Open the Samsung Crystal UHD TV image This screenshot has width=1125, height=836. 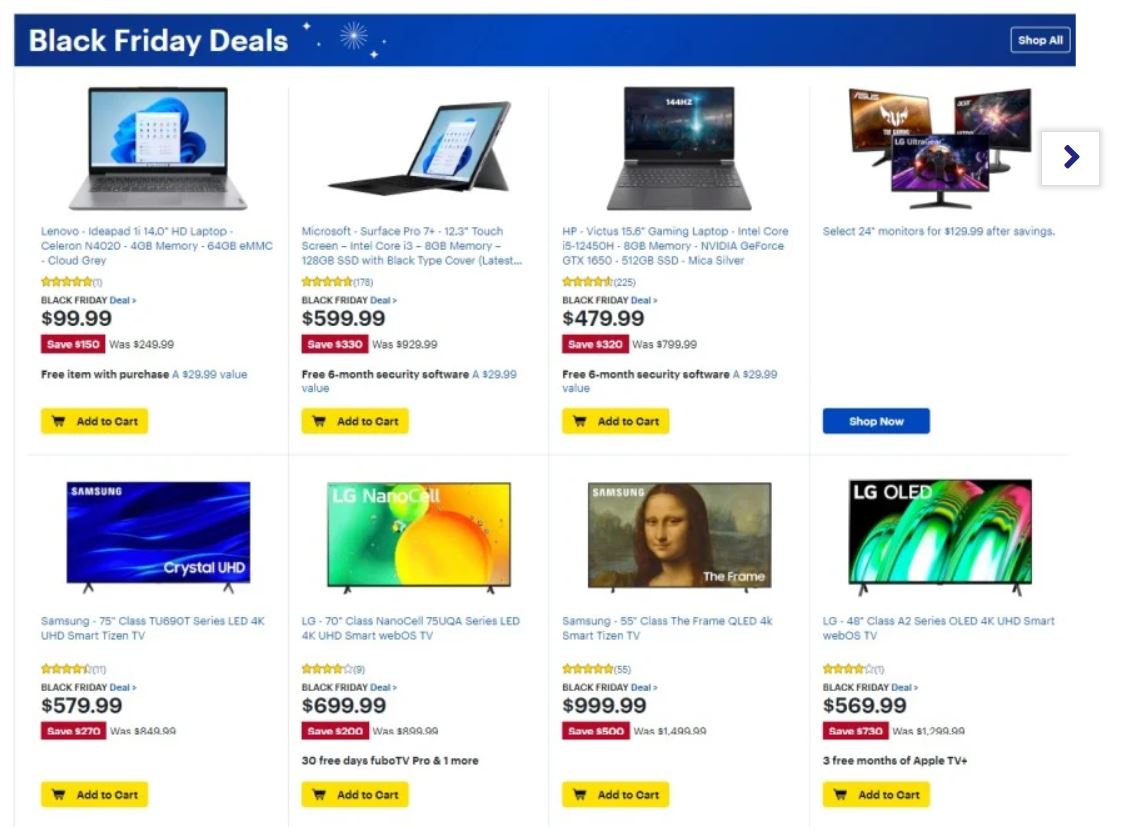[159, 537]
